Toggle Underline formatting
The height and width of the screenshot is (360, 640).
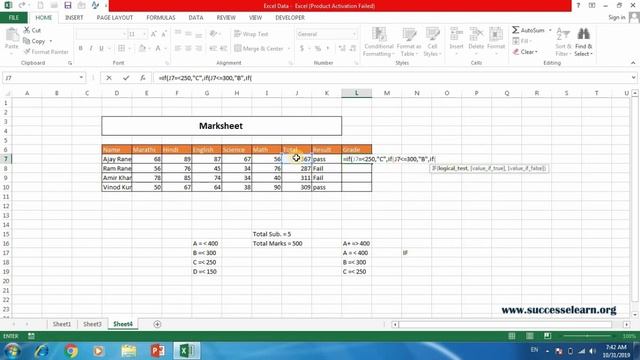101,49
